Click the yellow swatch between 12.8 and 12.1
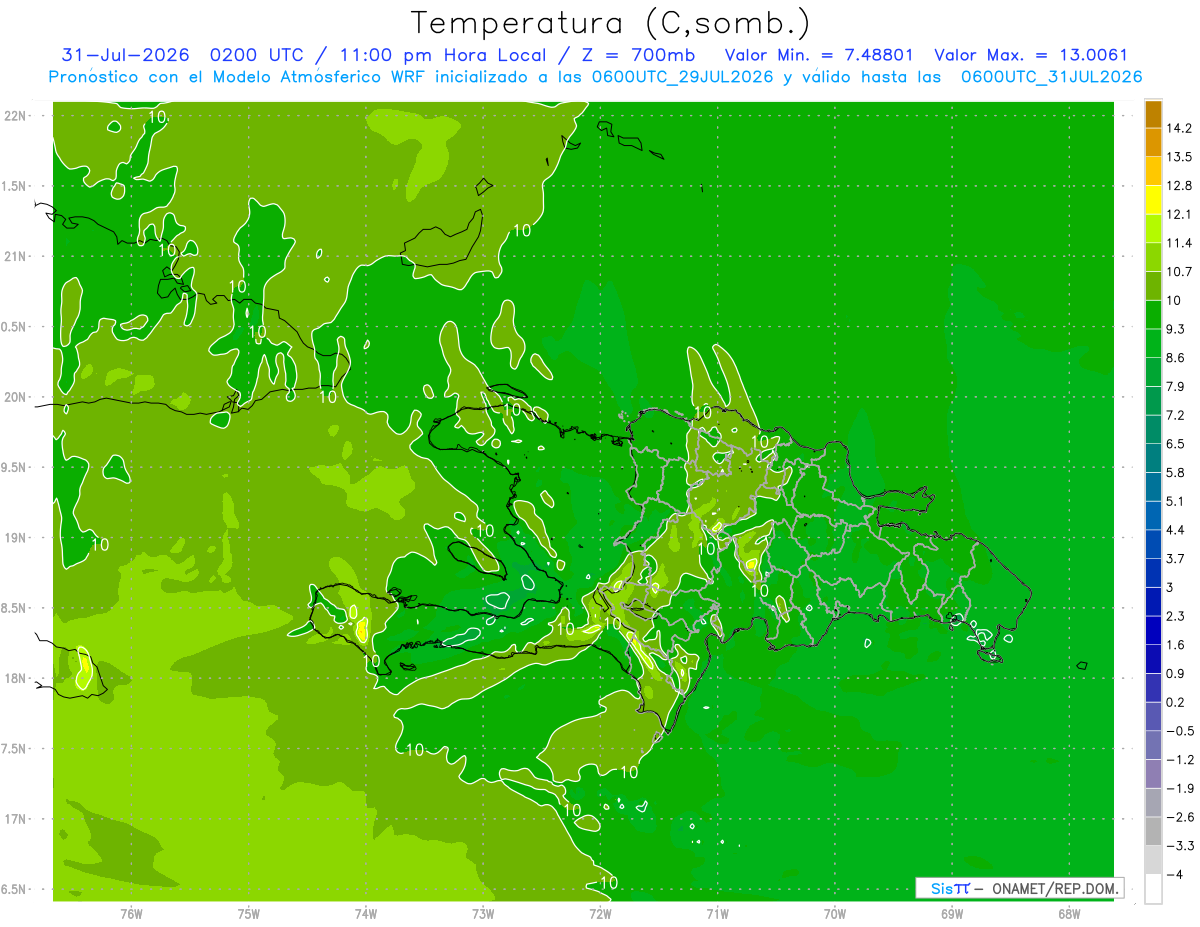The image size is (1200, 927). click(x=1153, y=200)
